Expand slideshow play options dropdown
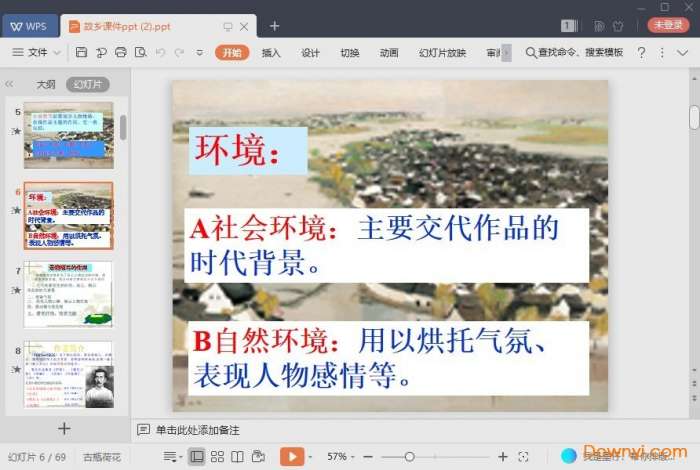The image size is (700, 470). click(x=310, y=457)
